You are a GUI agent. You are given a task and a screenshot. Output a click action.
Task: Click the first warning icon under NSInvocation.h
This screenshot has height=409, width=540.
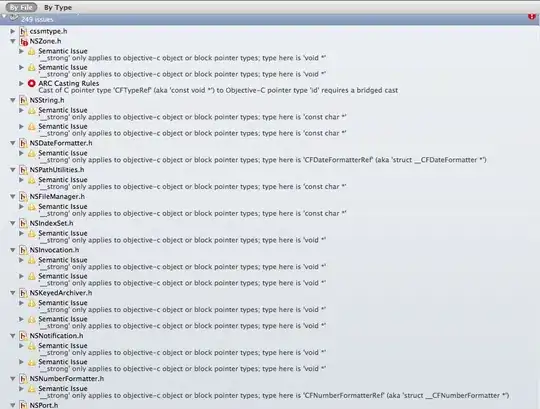[32, 260]
